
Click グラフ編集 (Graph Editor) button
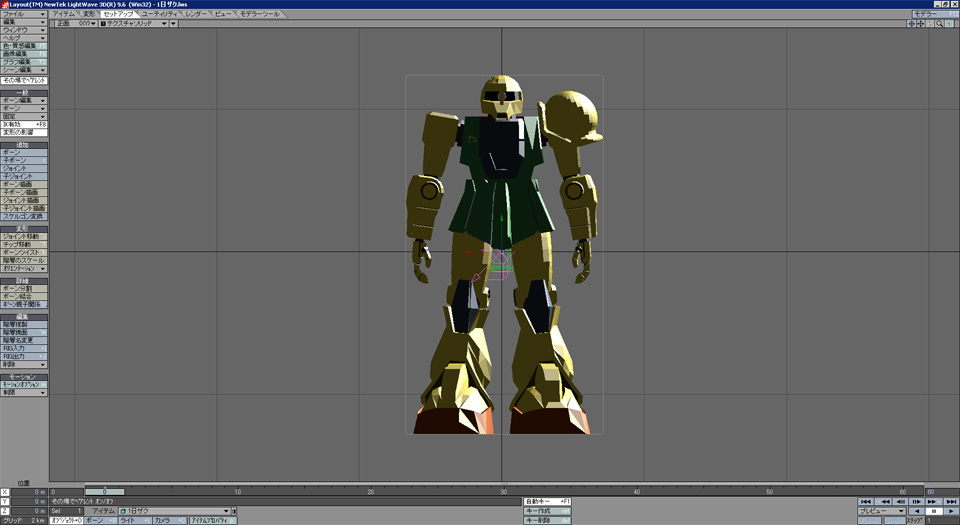click(24, 62)
